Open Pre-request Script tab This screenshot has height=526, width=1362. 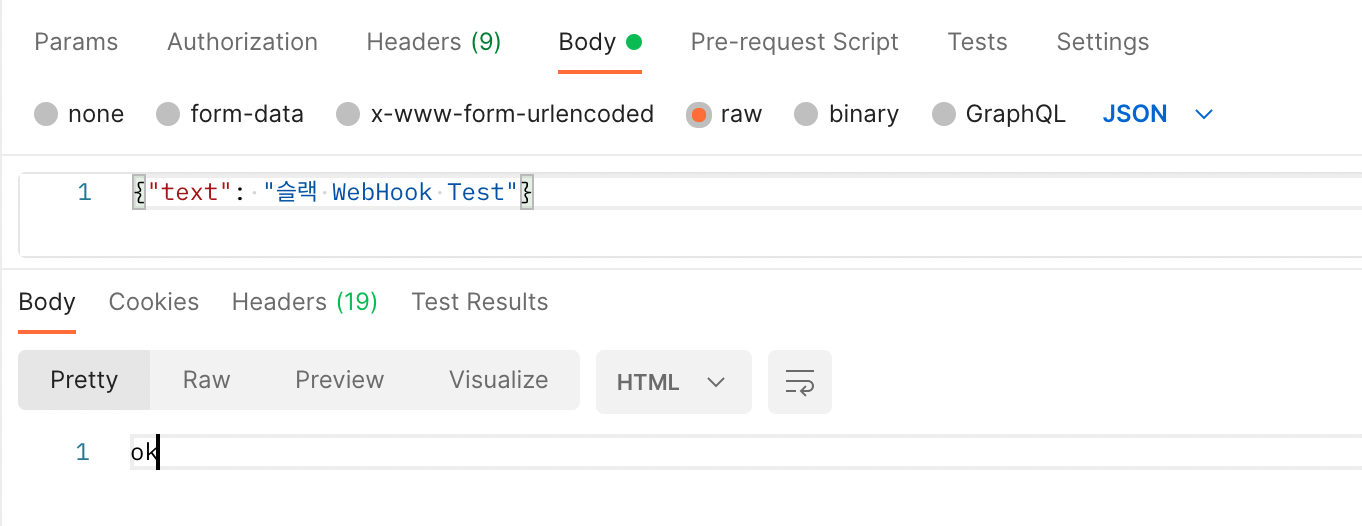[x=794, y=42]
